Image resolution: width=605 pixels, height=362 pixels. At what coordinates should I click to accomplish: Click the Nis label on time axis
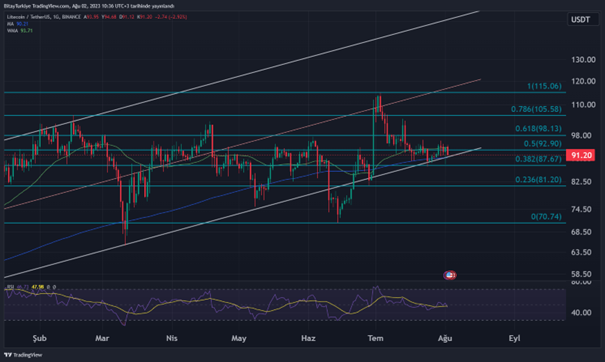tap(172, 338)
